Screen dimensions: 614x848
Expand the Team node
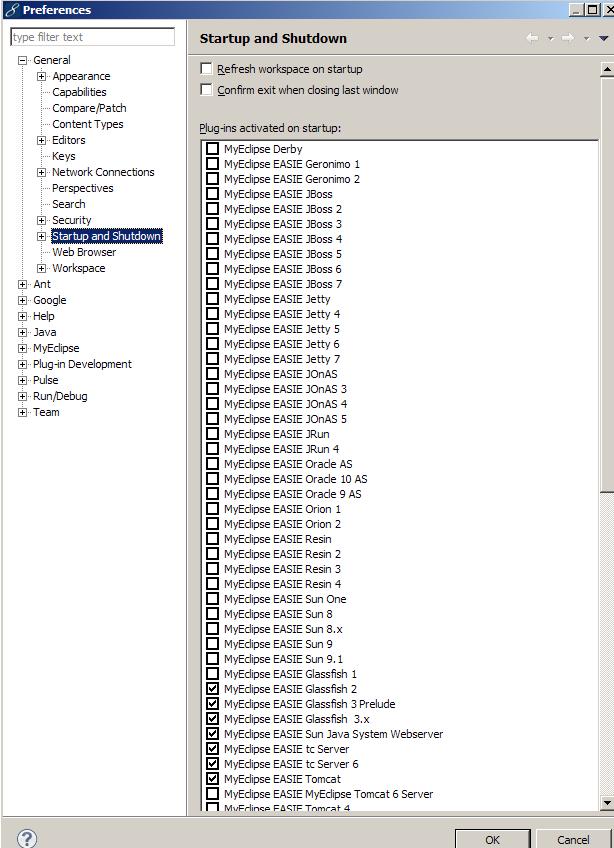pos(22,412)
